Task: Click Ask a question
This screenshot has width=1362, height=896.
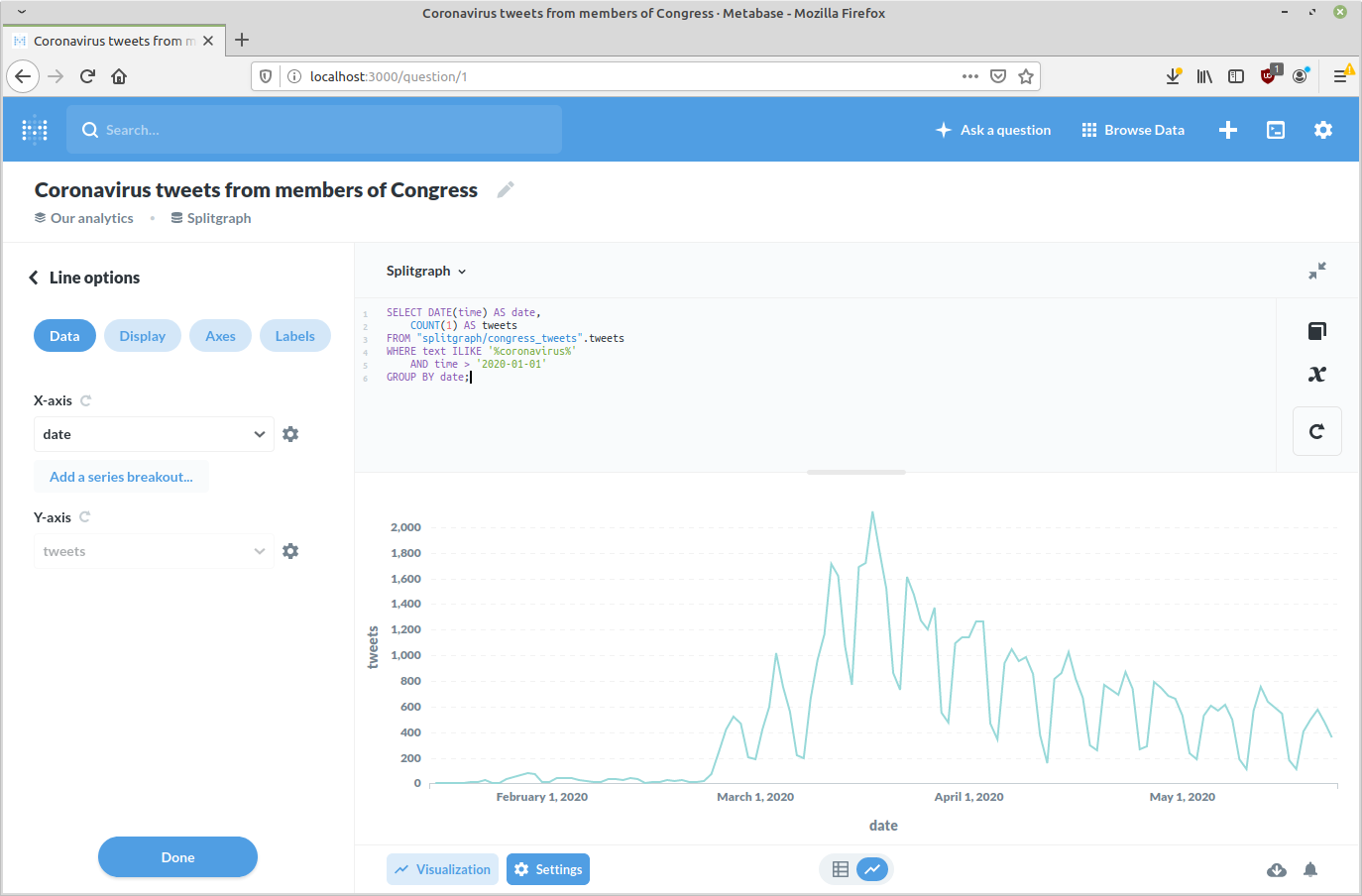Action: pos(993,130)
